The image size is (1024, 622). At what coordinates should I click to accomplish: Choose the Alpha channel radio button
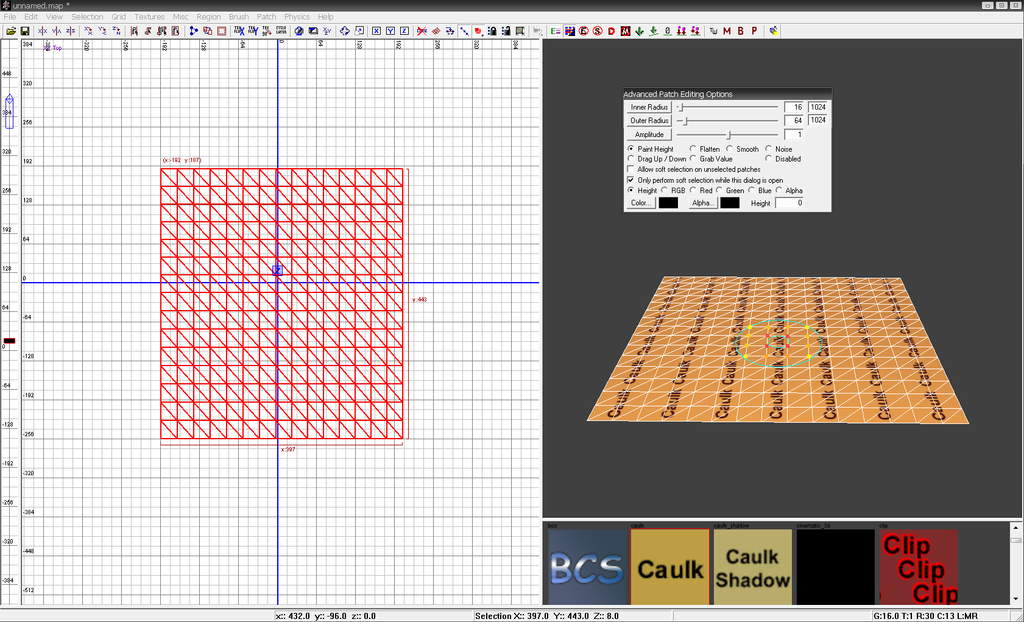pos(779,190)
